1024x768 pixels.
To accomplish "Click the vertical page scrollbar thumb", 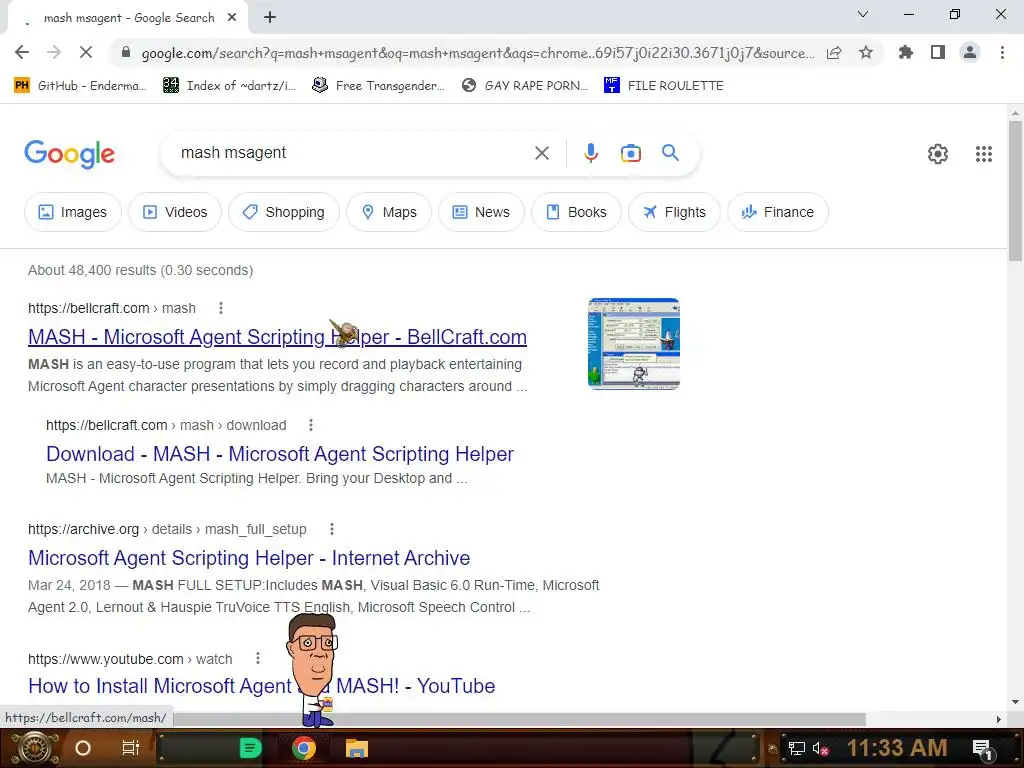I will coord(1015,191).
